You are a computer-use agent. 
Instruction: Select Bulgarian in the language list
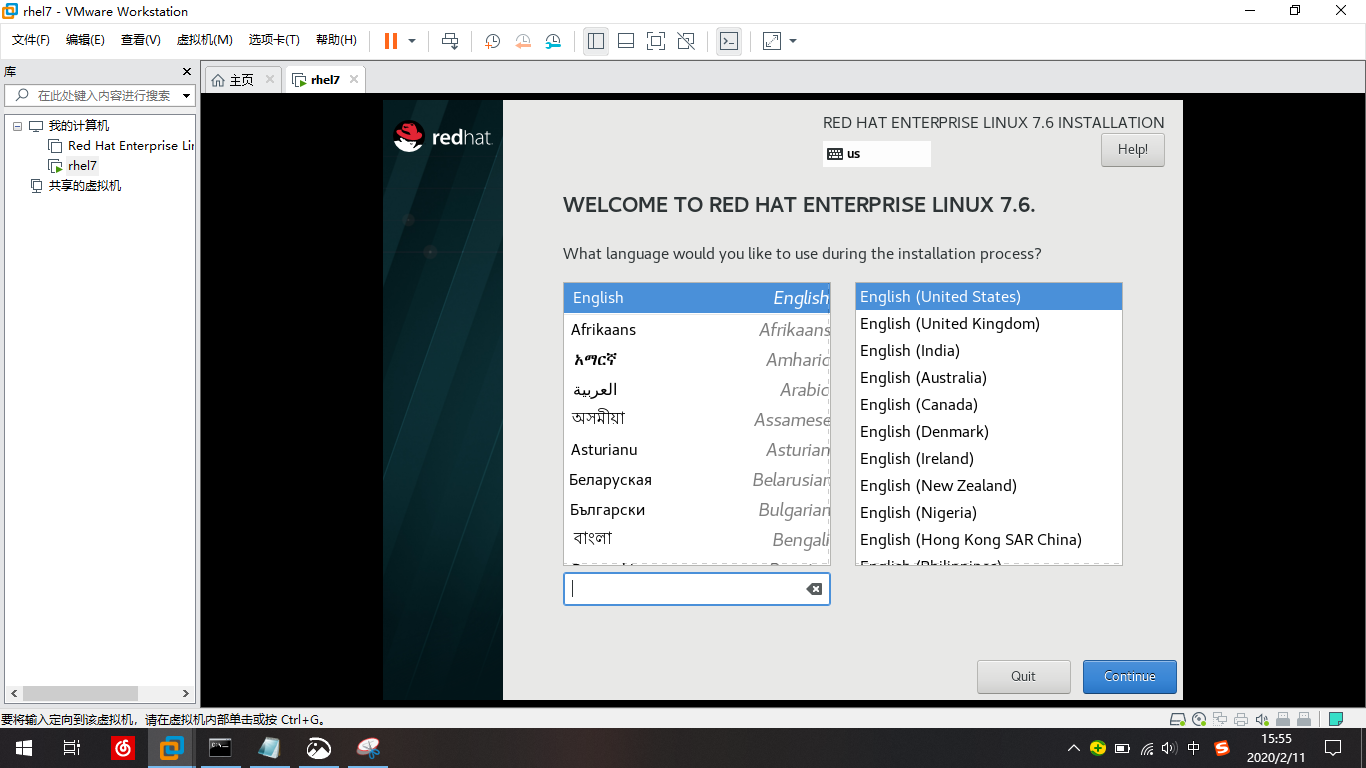pyautogui.click(x=697, y=509)
